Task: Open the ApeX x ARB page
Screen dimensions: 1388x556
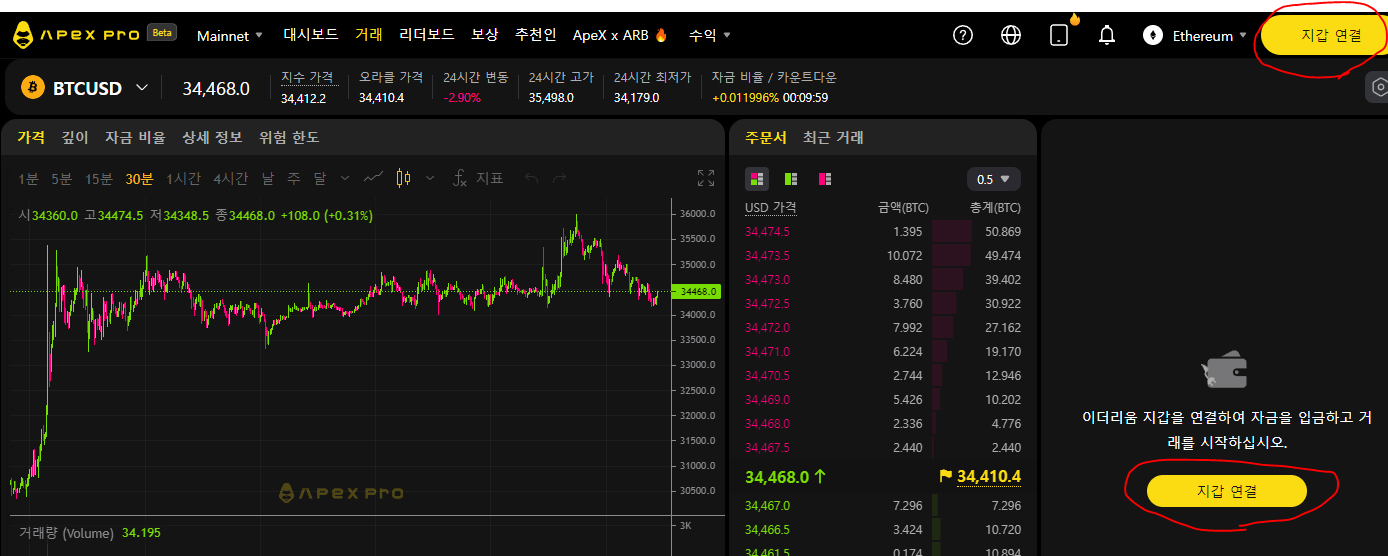Action: click(610, 35)
